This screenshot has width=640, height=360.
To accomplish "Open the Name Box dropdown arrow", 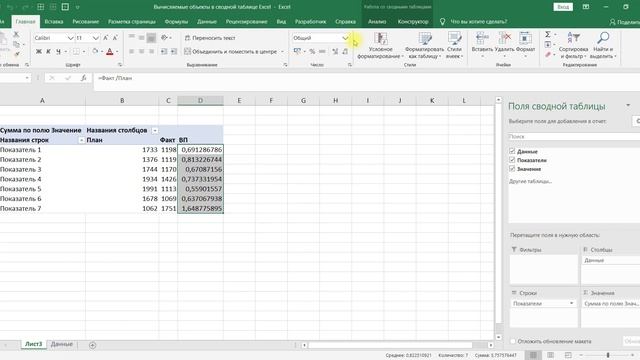I will (27, 78).
